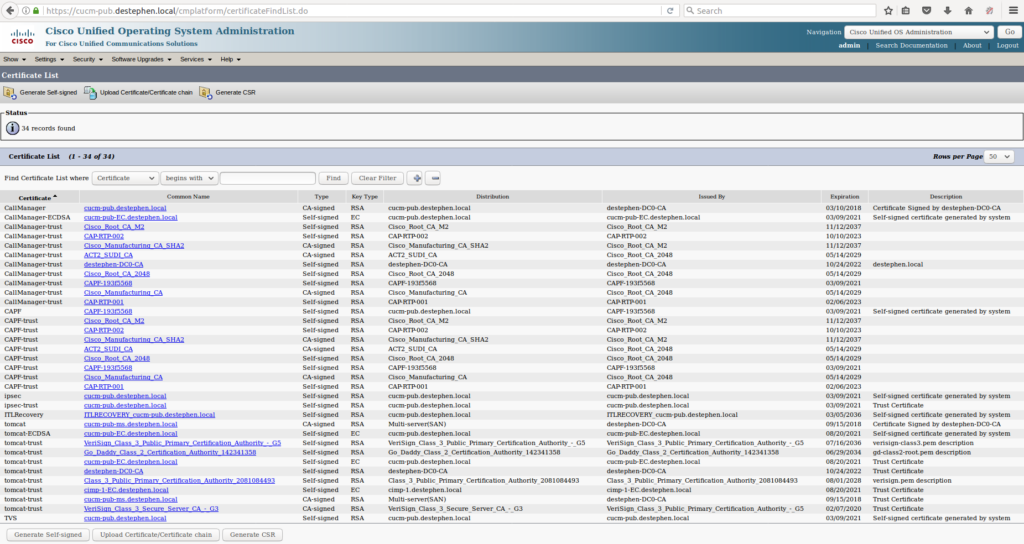The image size is (1024, 544).
Task: Click the Generate CSR toolbar icon at top
Action: pyautogui.click(x=206, y=93)
